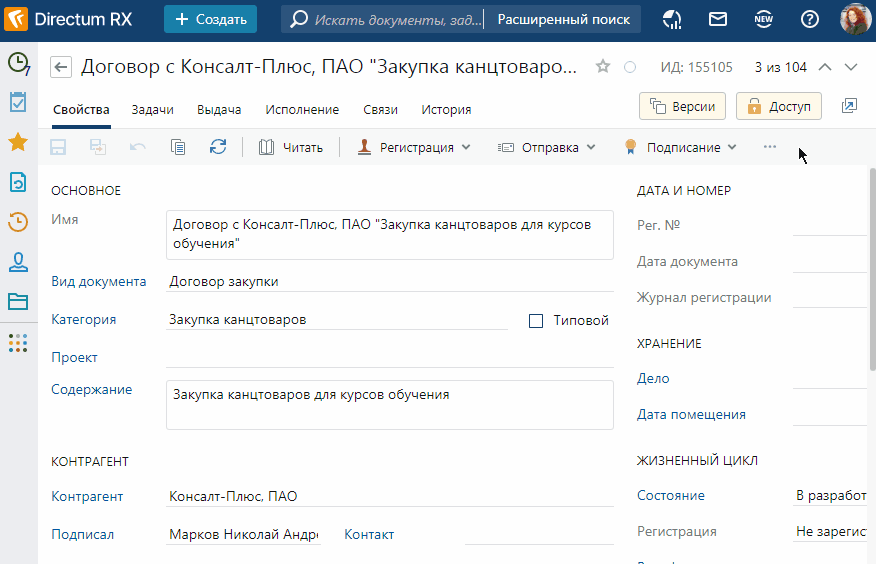Image resolution: width=876 pixels, height=564 pixels.
Task: Open the Подписал field value
Action: (244, 534)
